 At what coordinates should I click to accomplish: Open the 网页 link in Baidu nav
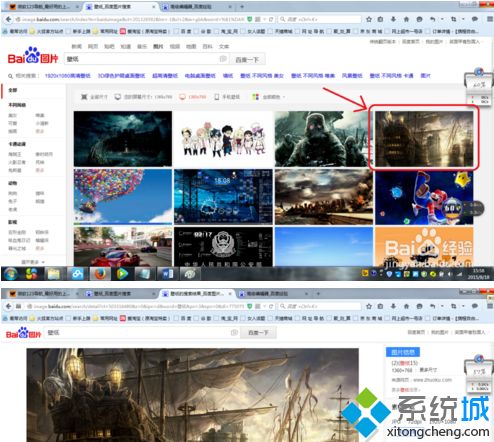(x=93, y=46)
